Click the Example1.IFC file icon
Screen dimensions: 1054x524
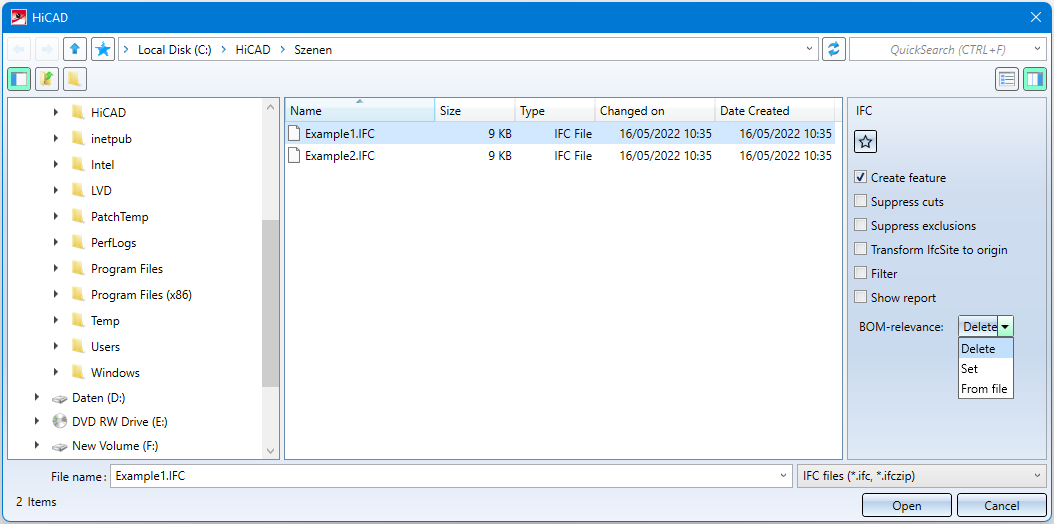pyautogui.click(x=294, y=133)
